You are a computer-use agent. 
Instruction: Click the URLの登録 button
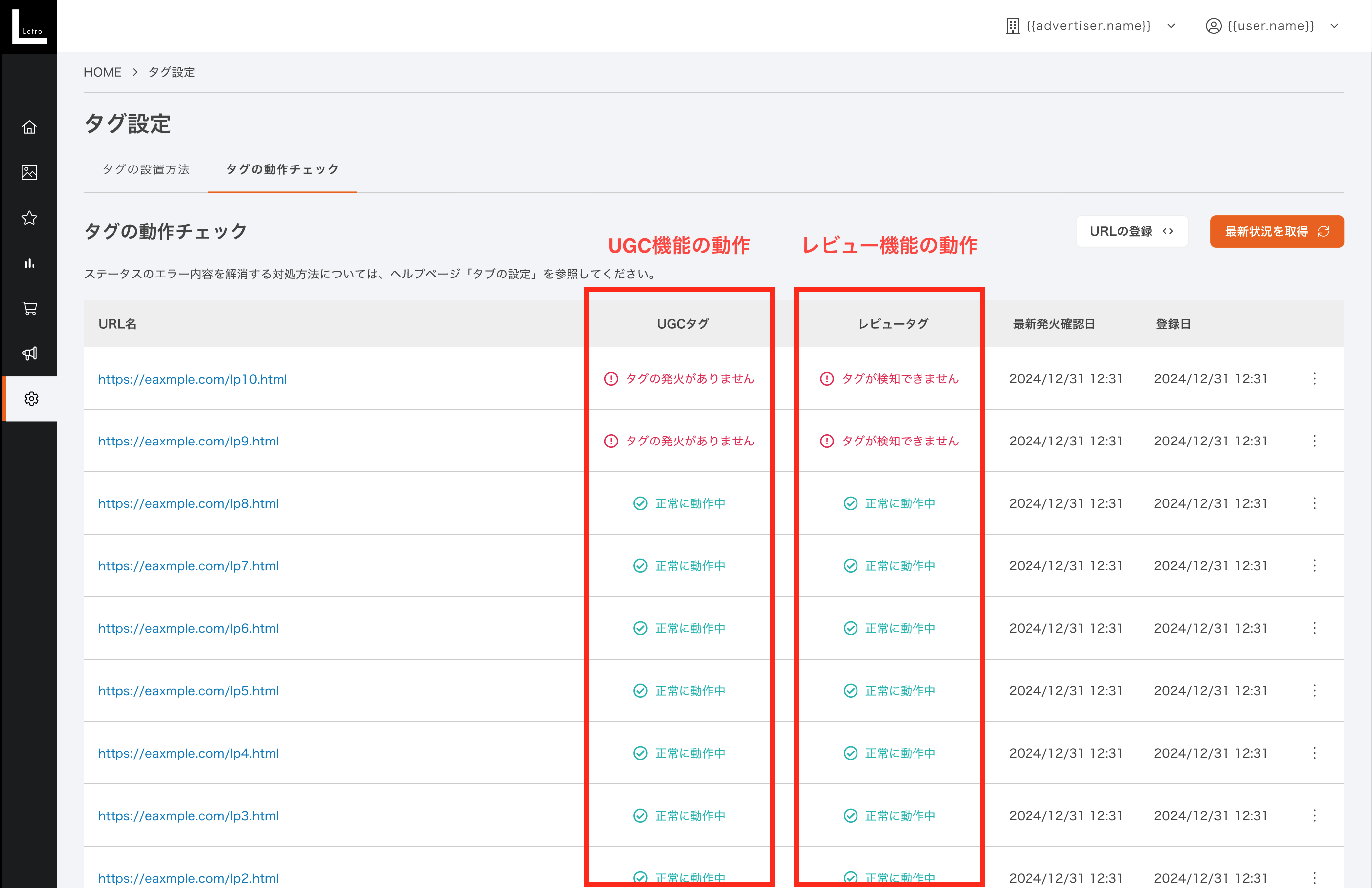point(1131,231)
